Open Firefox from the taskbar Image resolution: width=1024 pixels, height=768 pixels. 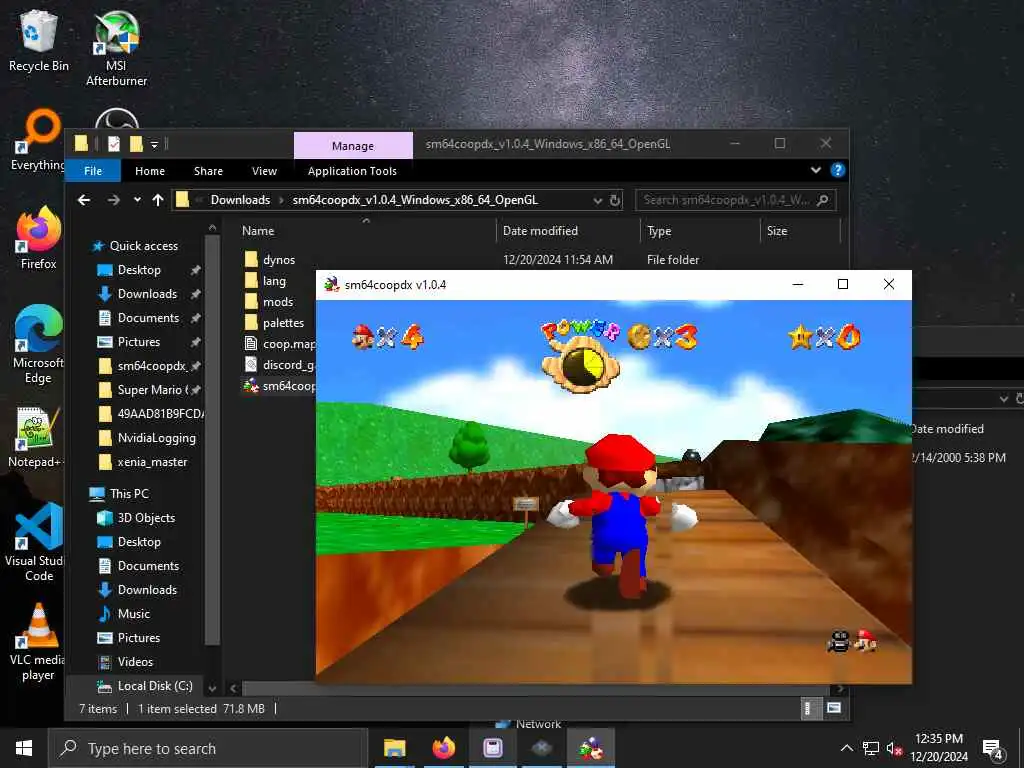pyautogui.click(x=443, y=748)
